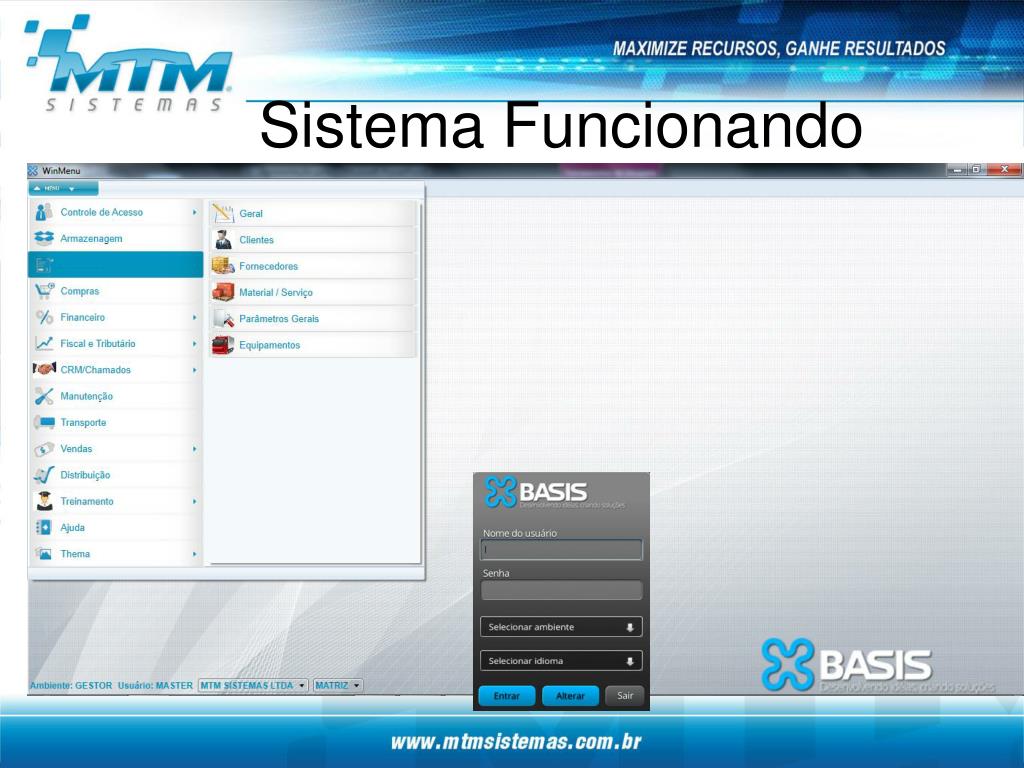Click the Material / Serviço boxes icon
Screen dimensions: 1024x768
pyautogui.click(x=223, y=292)
